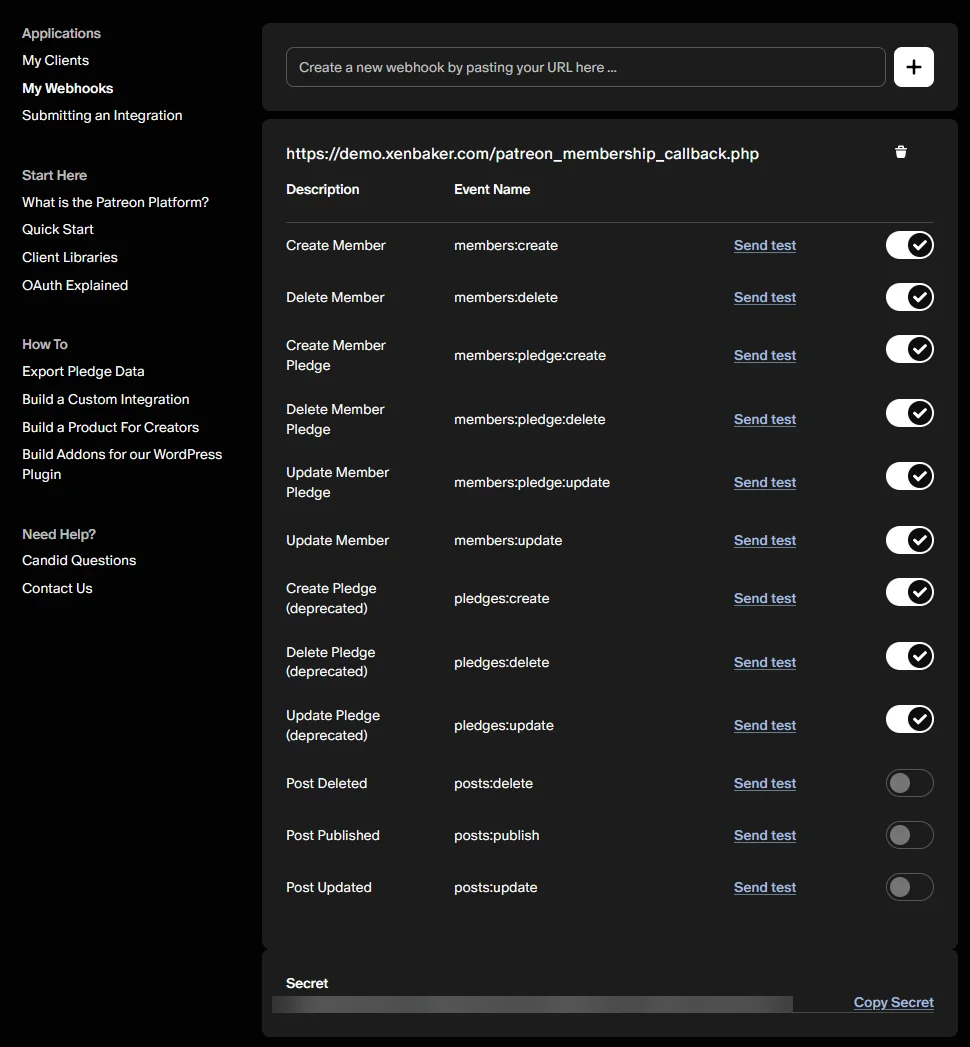The height and width of the screenshot is (1047, 970).
Task: Send test for Post Published
Action: (x=764, y=835)
